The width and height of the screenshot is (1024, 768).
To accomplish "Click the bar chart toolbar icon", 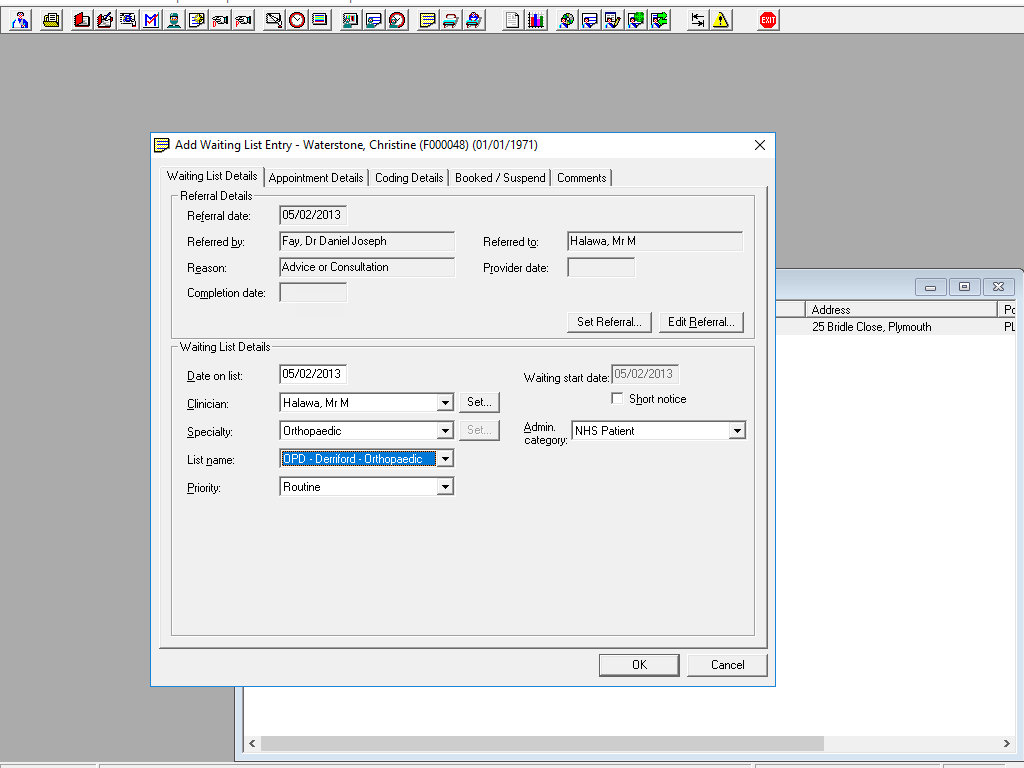I will pos(536,20).
